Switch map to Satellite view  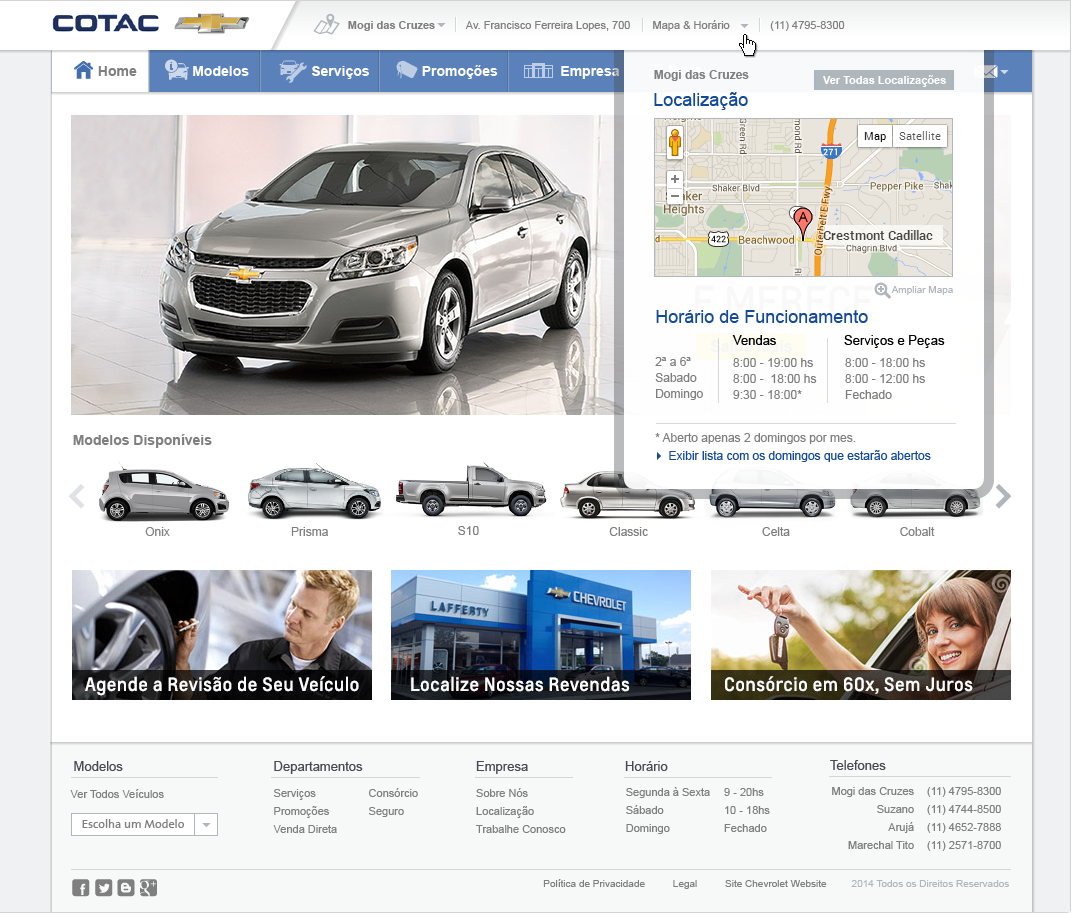(919, 136)
